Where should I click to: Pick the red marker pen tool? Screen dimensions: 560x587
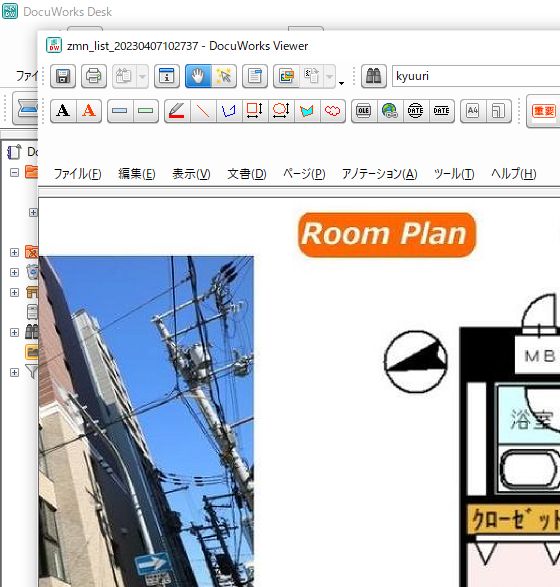(x=177, y=111)
